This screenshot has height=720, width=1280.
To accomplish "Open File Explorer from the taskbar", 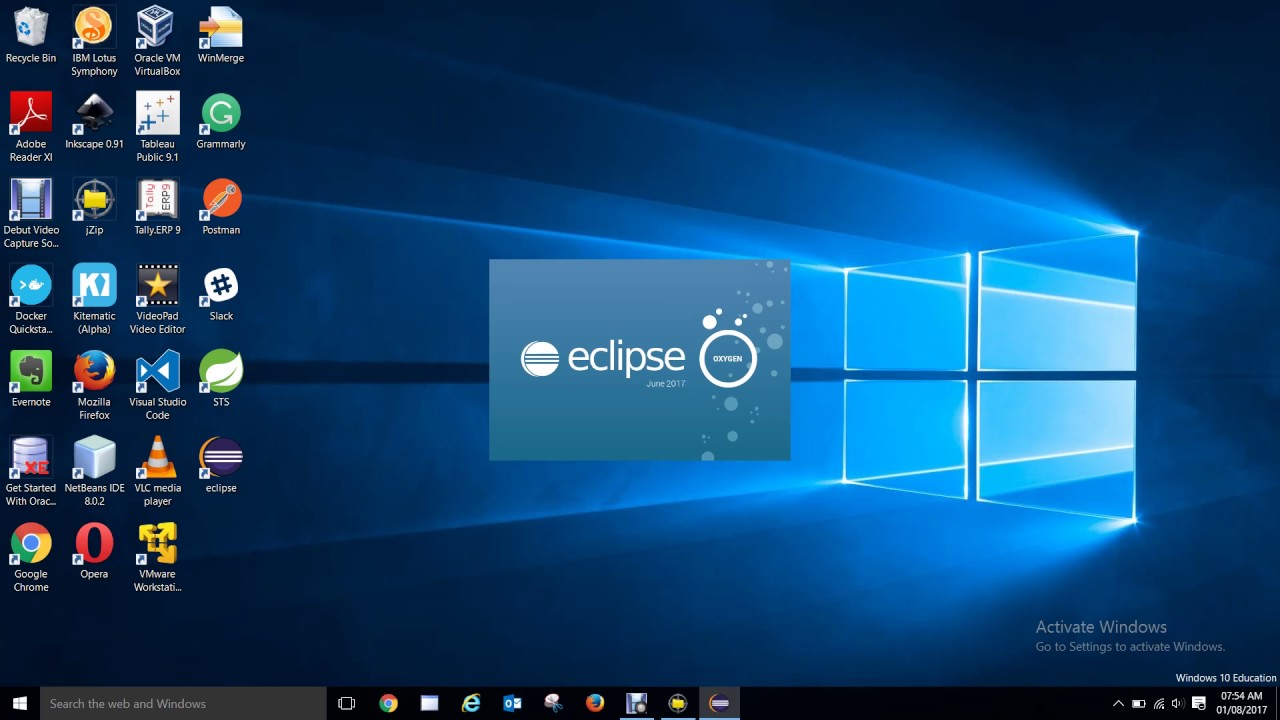I will pos(429,703).
